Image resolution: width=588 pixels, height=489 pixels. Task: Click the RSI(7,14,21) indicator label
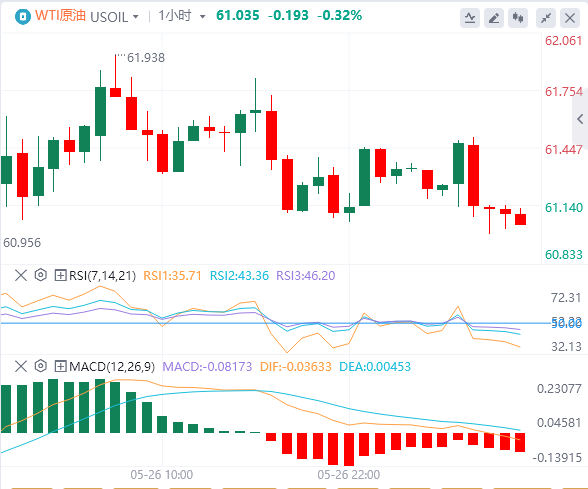click(102, 276)
